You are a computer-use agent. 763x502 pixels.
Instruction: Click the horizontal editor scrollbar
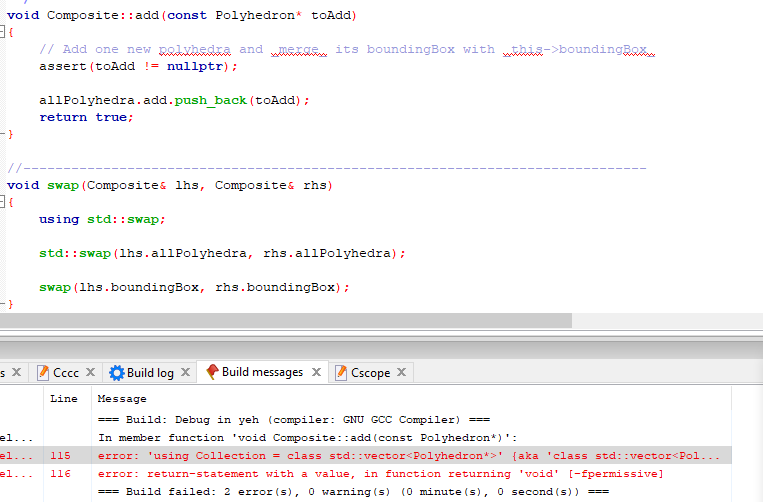pos(286,321)
